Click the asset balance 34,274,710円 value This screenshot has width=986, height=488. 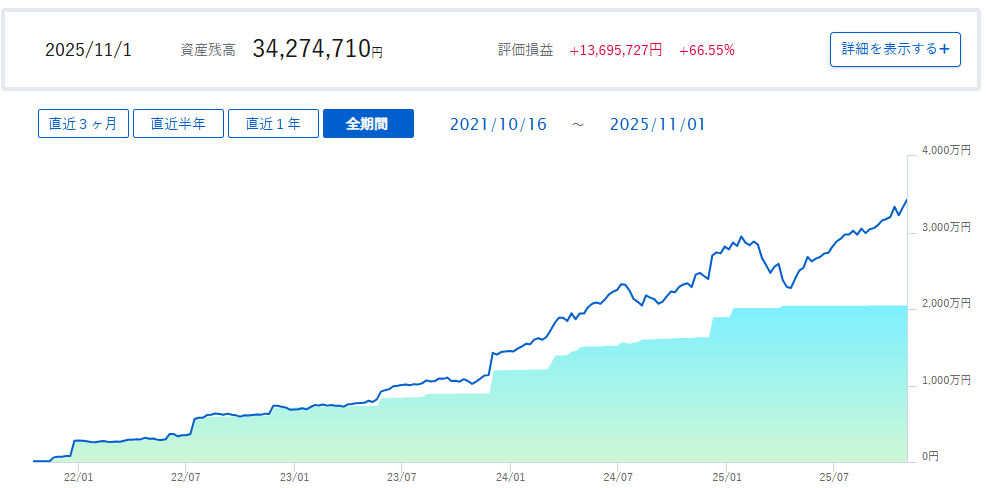click(317, 49)
